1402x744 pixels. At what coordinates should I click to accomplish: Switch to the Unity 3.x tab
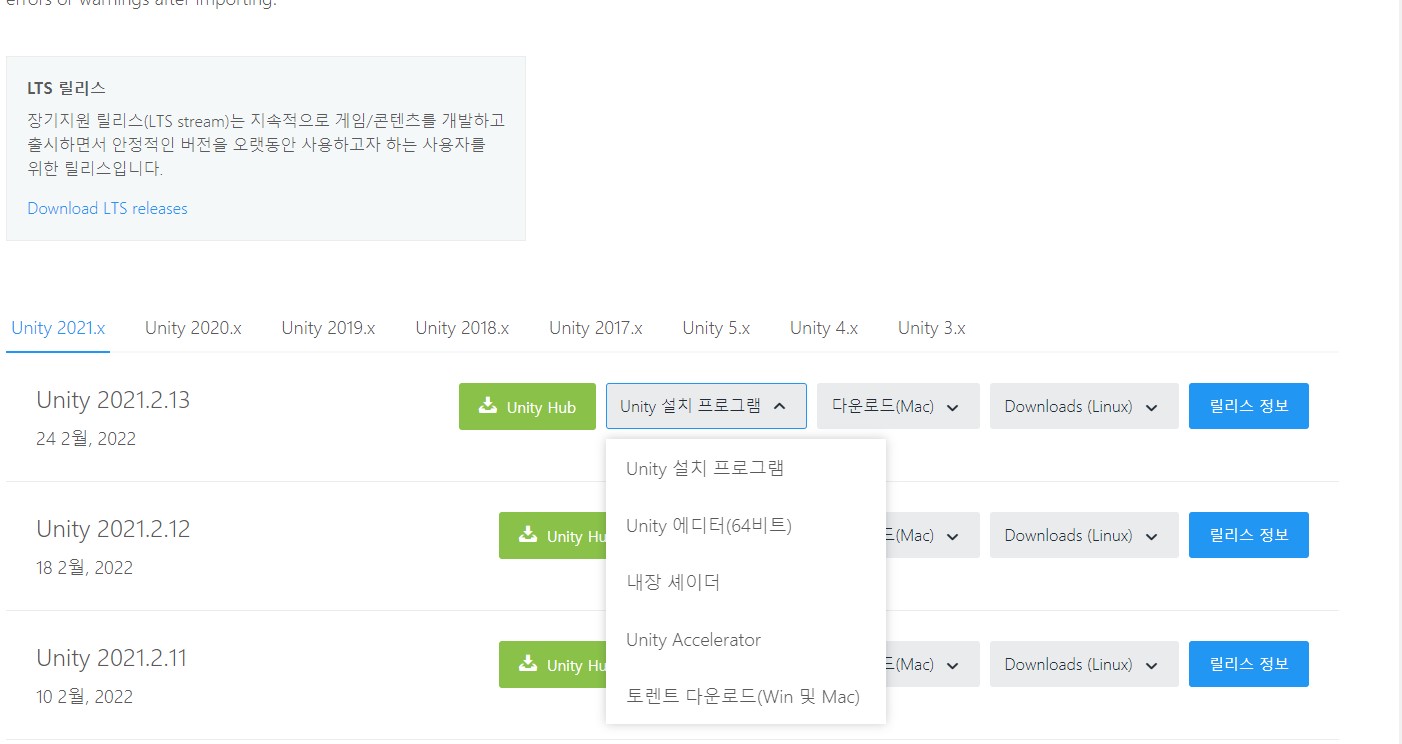[932, 328]
